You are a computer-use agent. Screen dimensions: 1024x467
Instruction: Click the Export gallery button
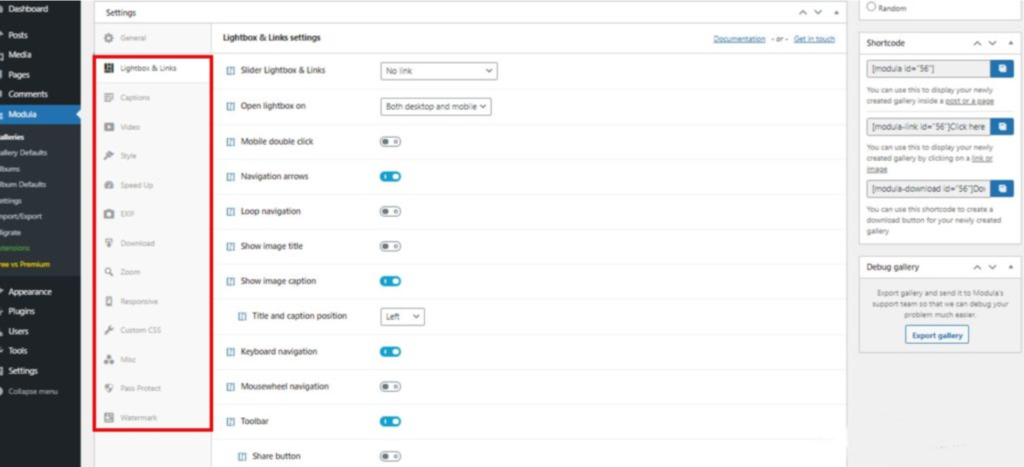coord(937,335)
